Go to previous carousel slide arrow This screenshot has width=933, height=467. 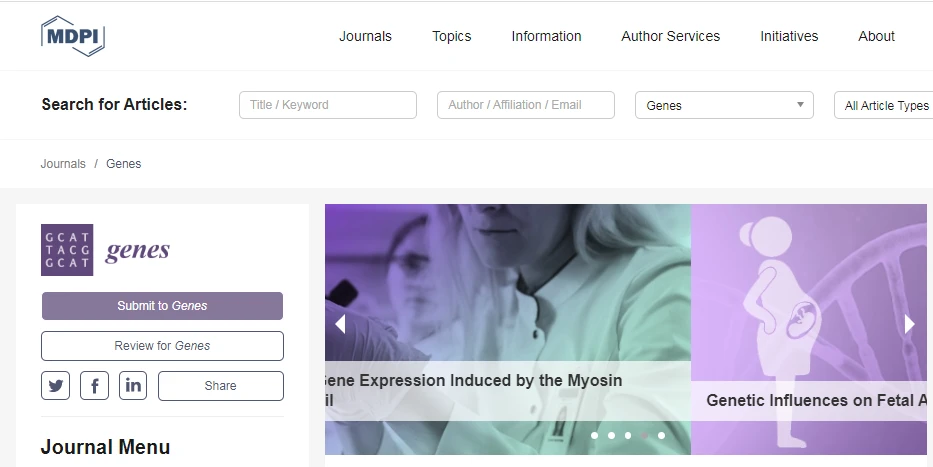pos(340,324)
